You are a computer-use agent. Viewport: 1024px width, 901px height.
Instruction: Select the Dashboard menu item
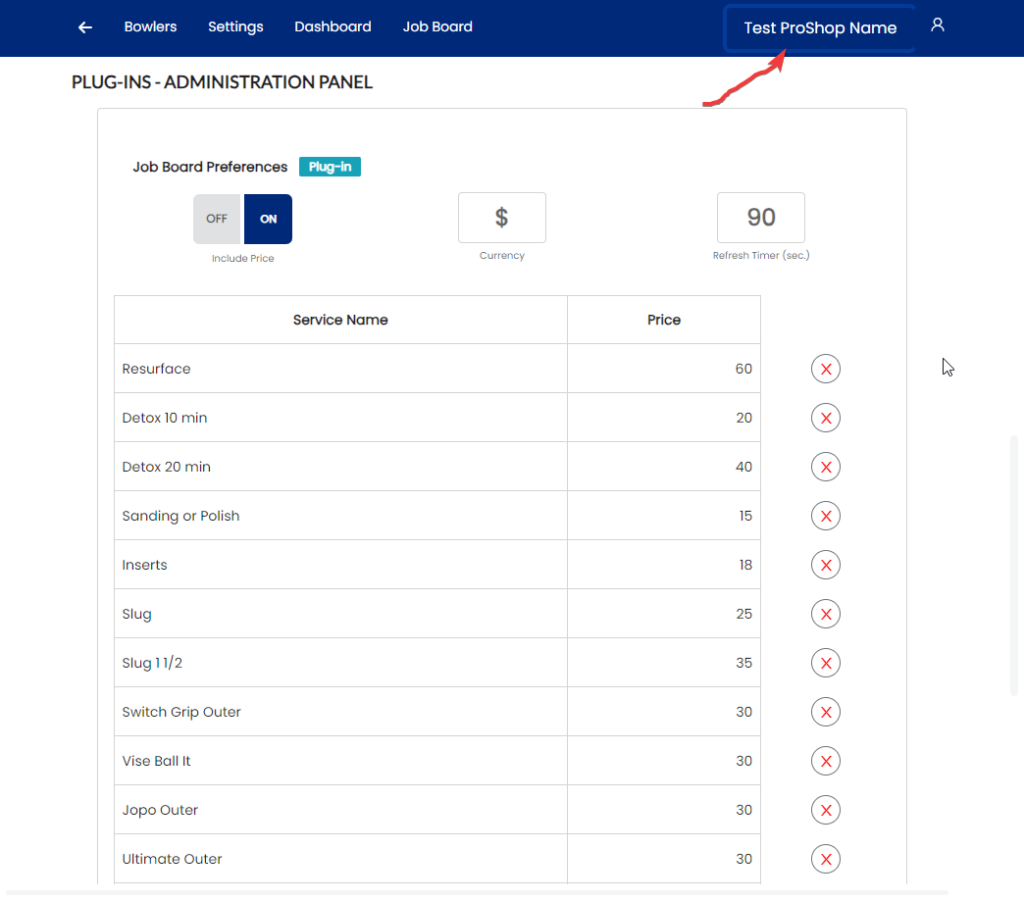coord(332,27)
